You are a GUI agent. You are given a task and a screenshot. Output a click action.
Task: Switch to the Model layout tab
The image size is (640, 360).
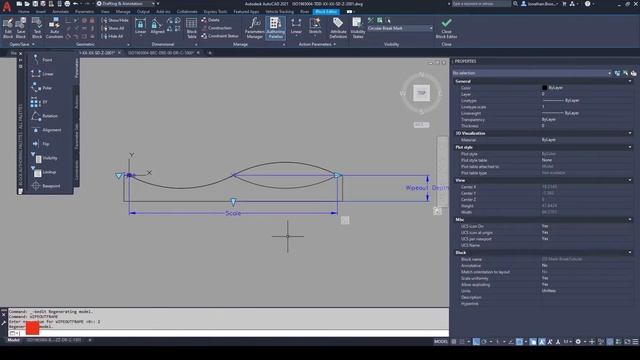pyautogui.click(x=13, y=340)
